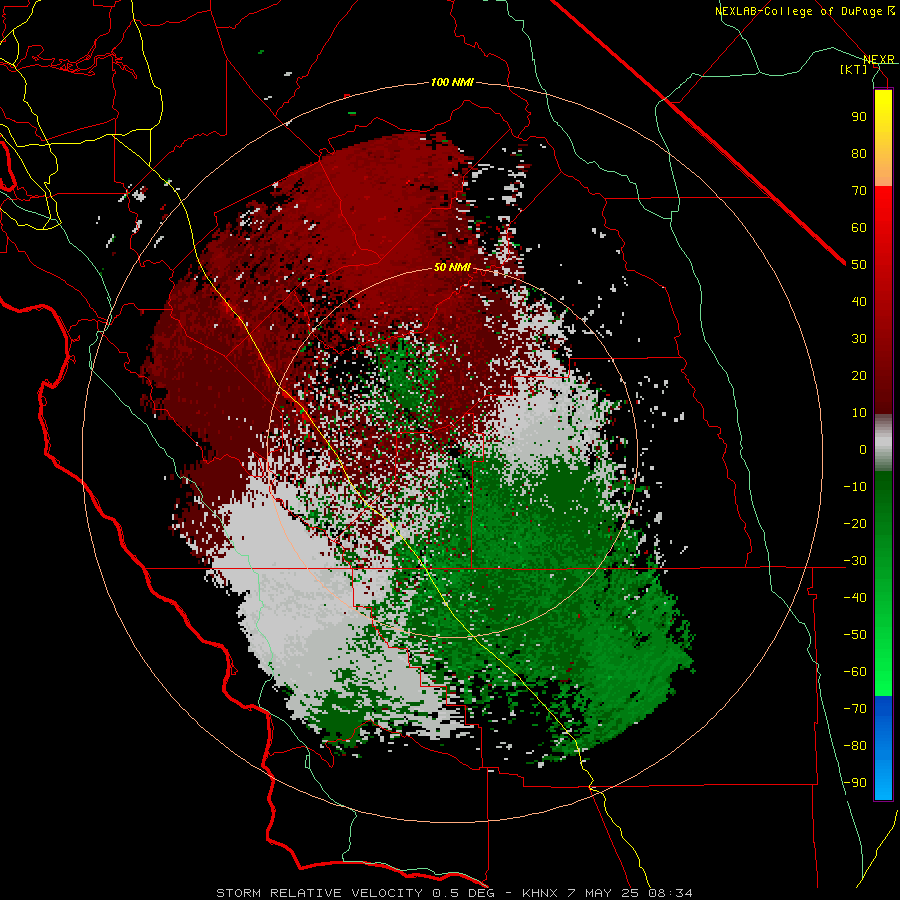Click the "[KT]" units label
900x900 pixels.
tap(854, 69)
